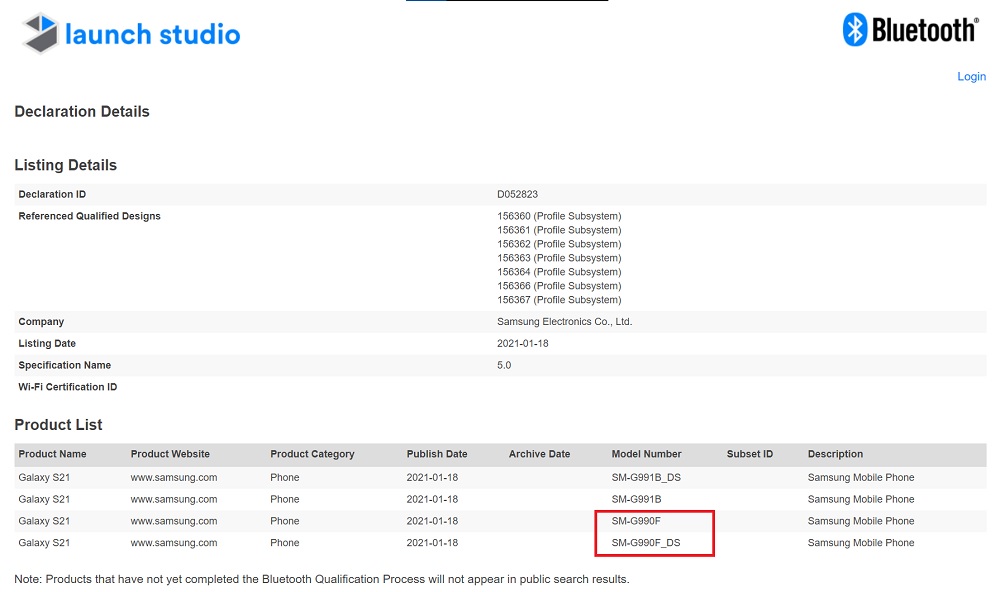Select design 156366 (Profile Subsystem)

coord(559,286)
